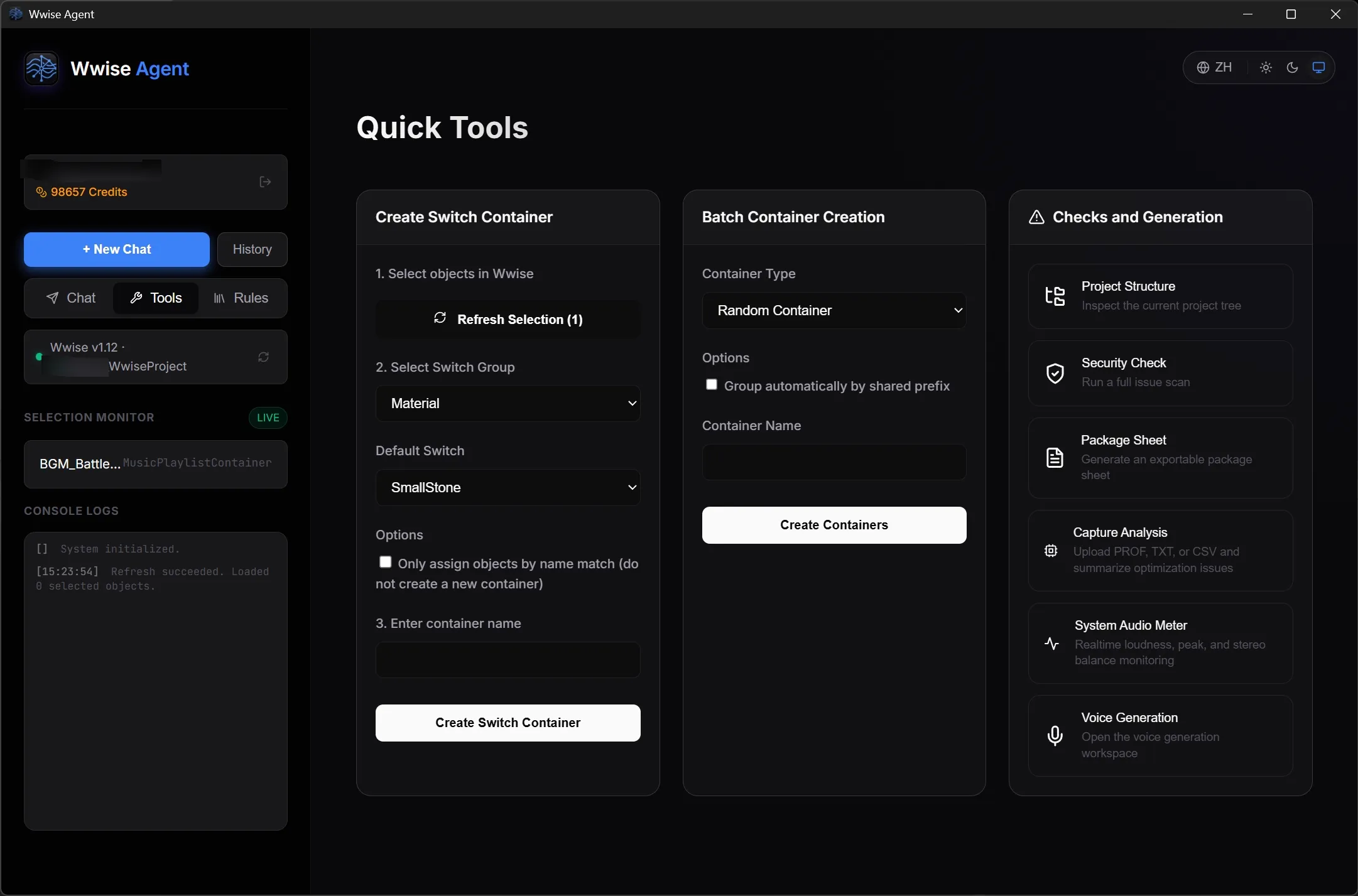Open System Audio Meter monitoring
This screenshot has height=896, width=1358.
click(1160, 643)
